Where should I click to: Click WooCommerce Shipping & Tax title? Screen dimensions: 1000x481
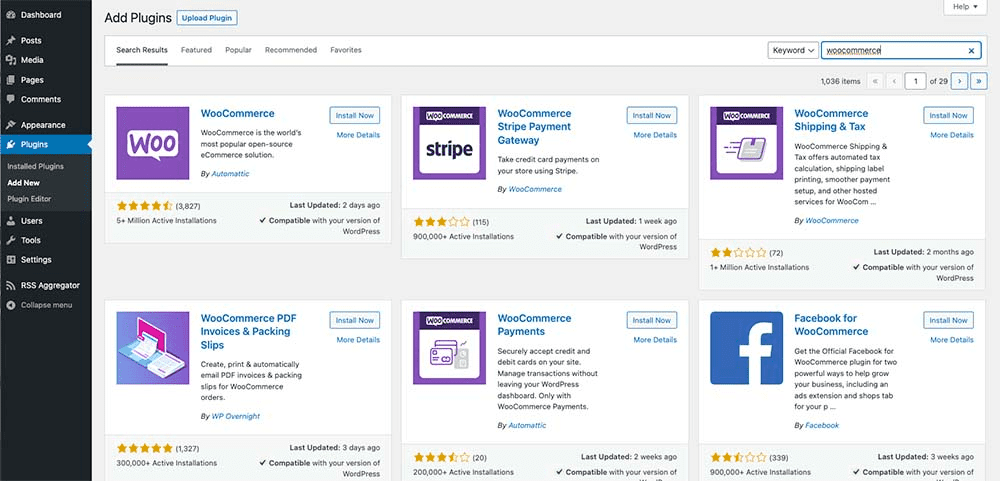pos(831,120)
